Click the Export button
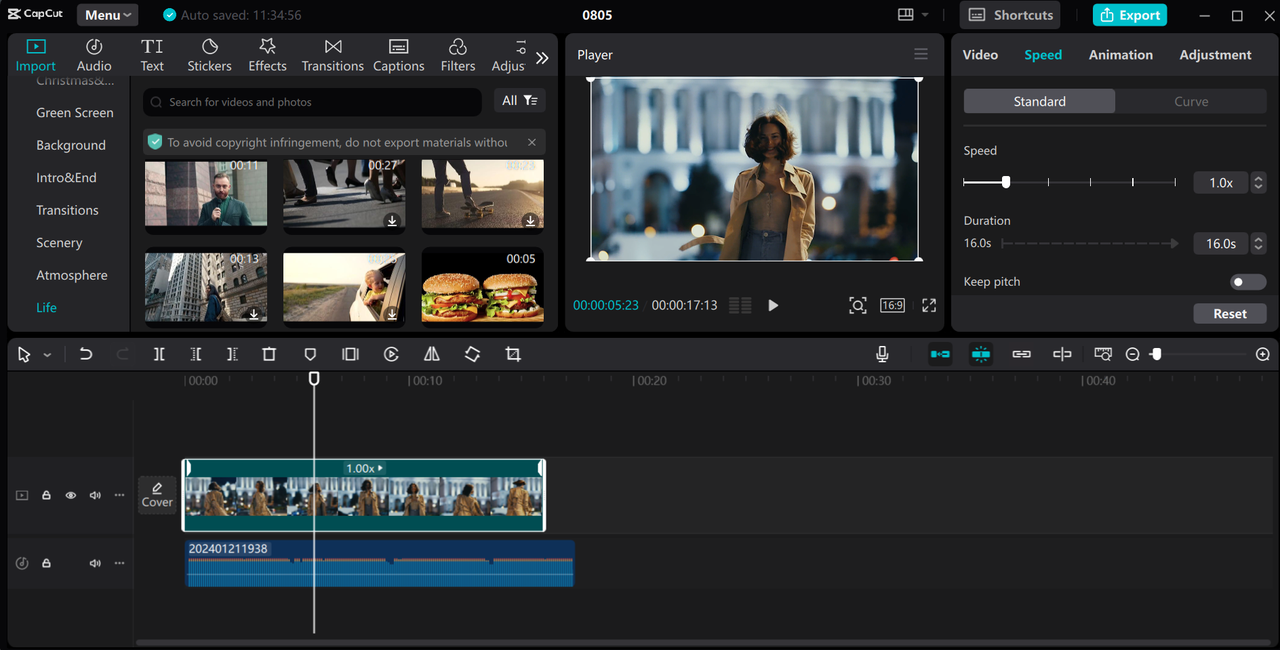This screenshot has width=1280, height=650. click(1130, 15)
